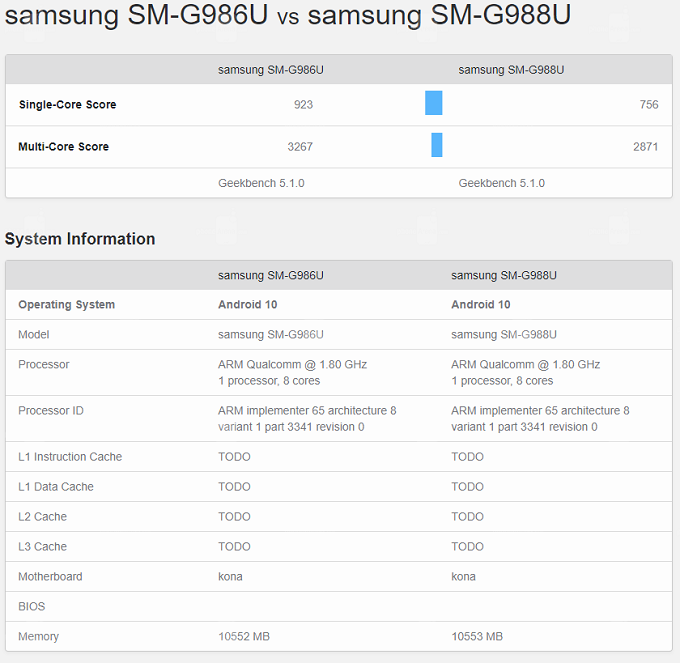Click the Memory value 10553 MB
This screenshot has height=663, width=680.
point(477,636)
